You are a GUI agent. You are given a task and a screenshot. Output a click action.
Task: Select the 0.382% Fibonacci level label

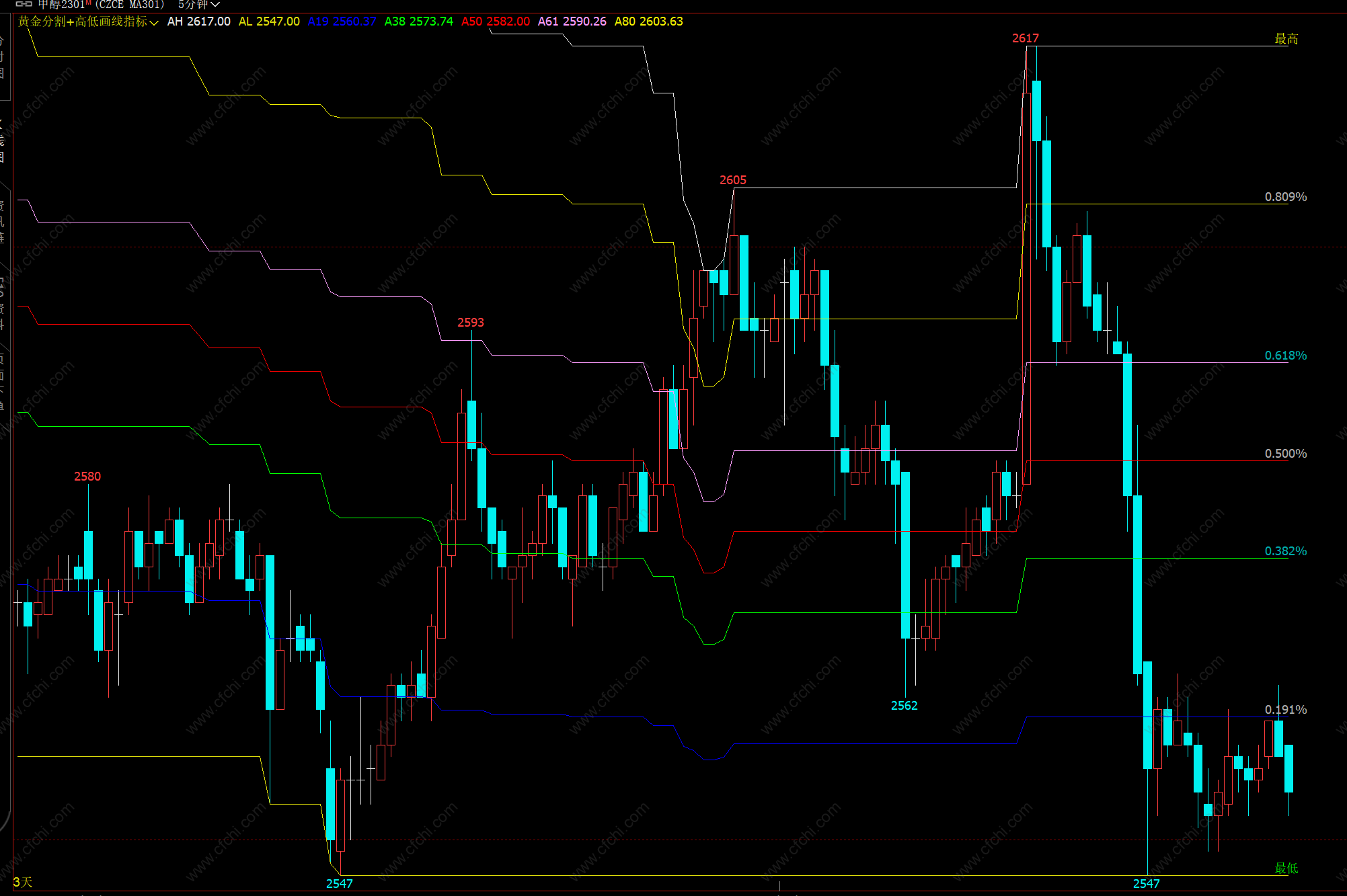pos(1285,551)
